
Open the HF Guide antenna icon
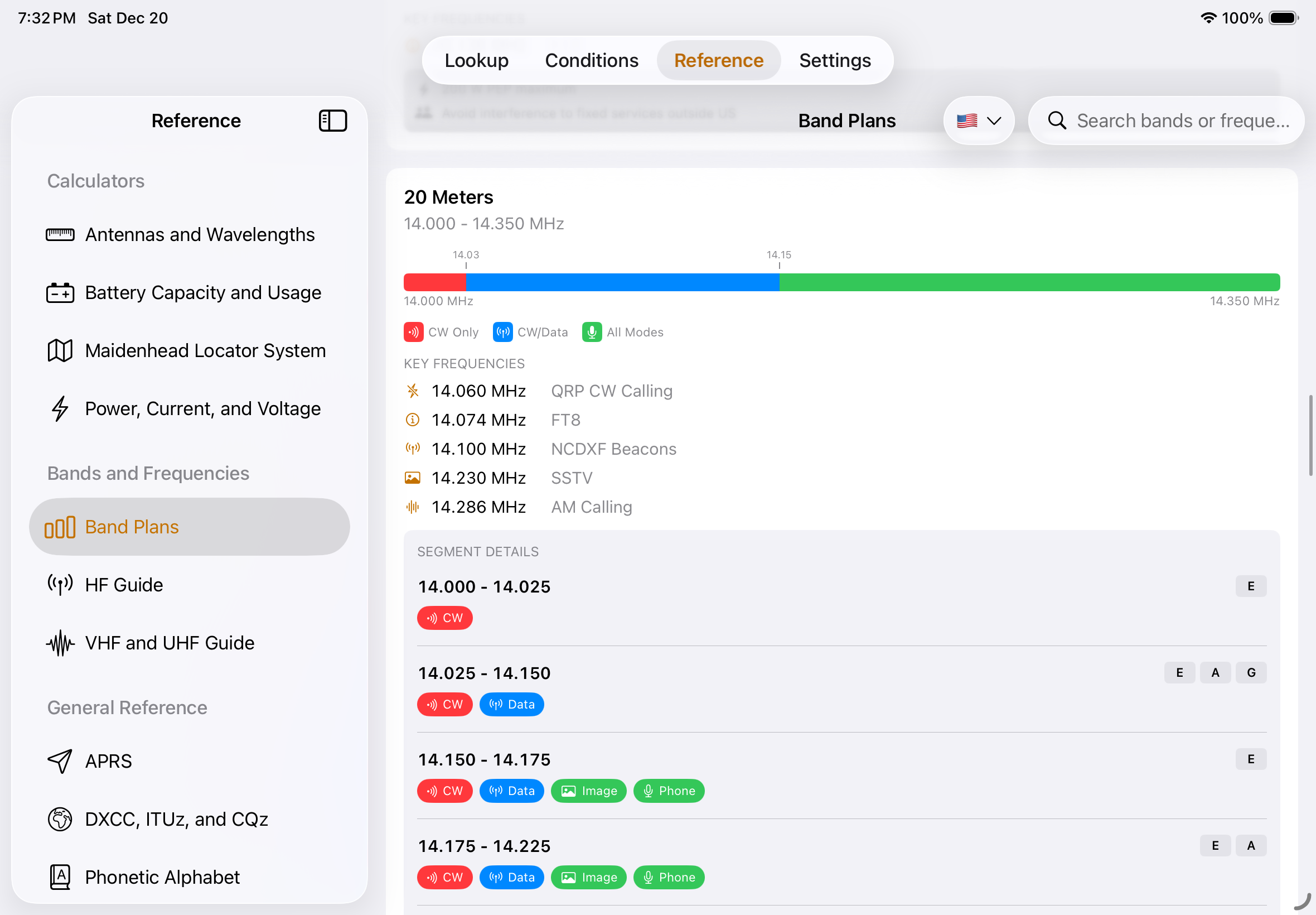(x=60, y=585)
